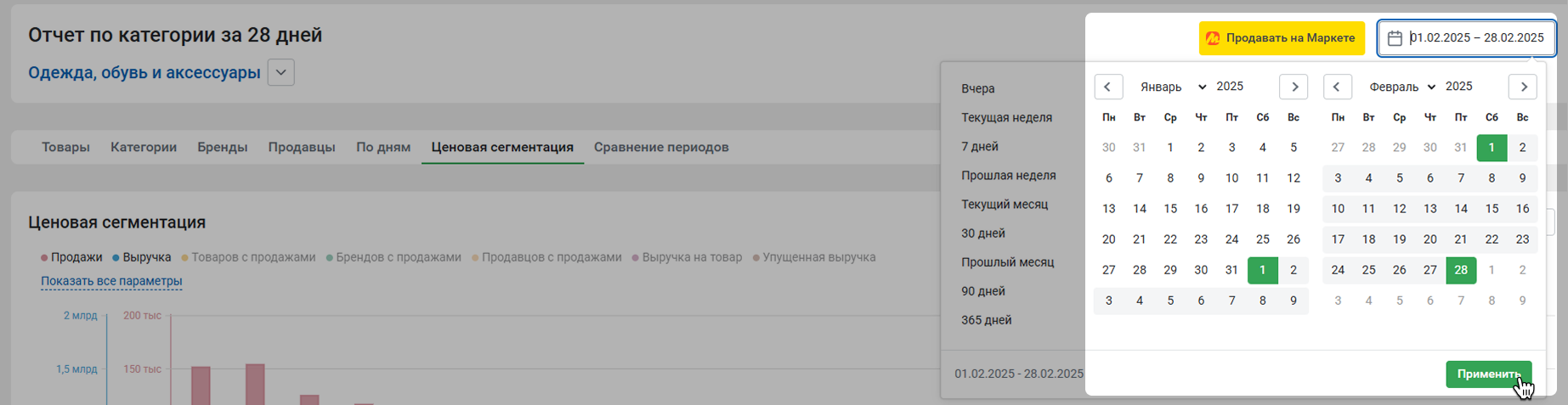Open the Февраль month dropdown

pos(1402,87)
